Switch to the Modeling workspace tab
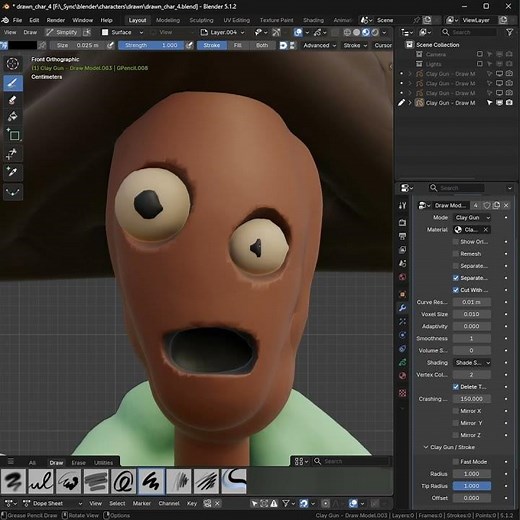This screenshot has height=520, width=520. 168,20
